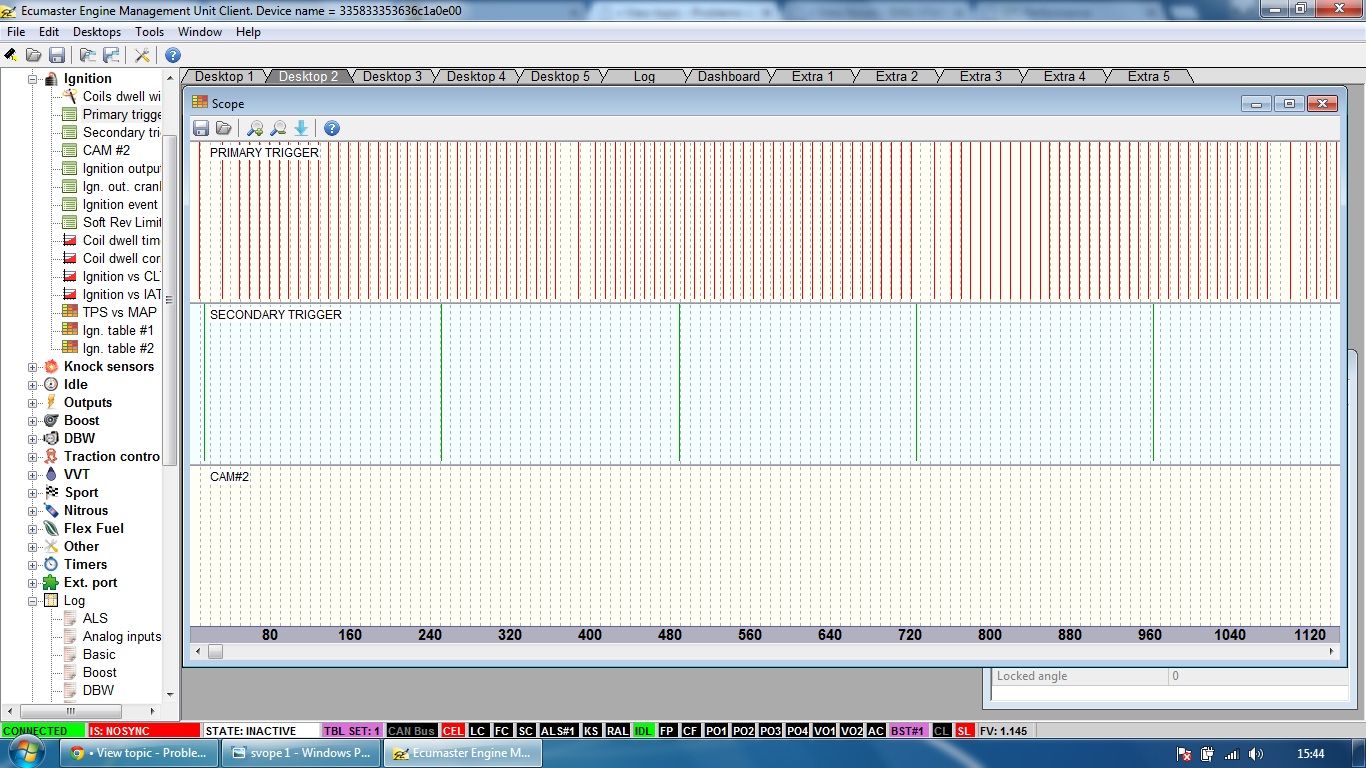
Task: Select Ign. table #1 in the tree
Action: point(118,330)
